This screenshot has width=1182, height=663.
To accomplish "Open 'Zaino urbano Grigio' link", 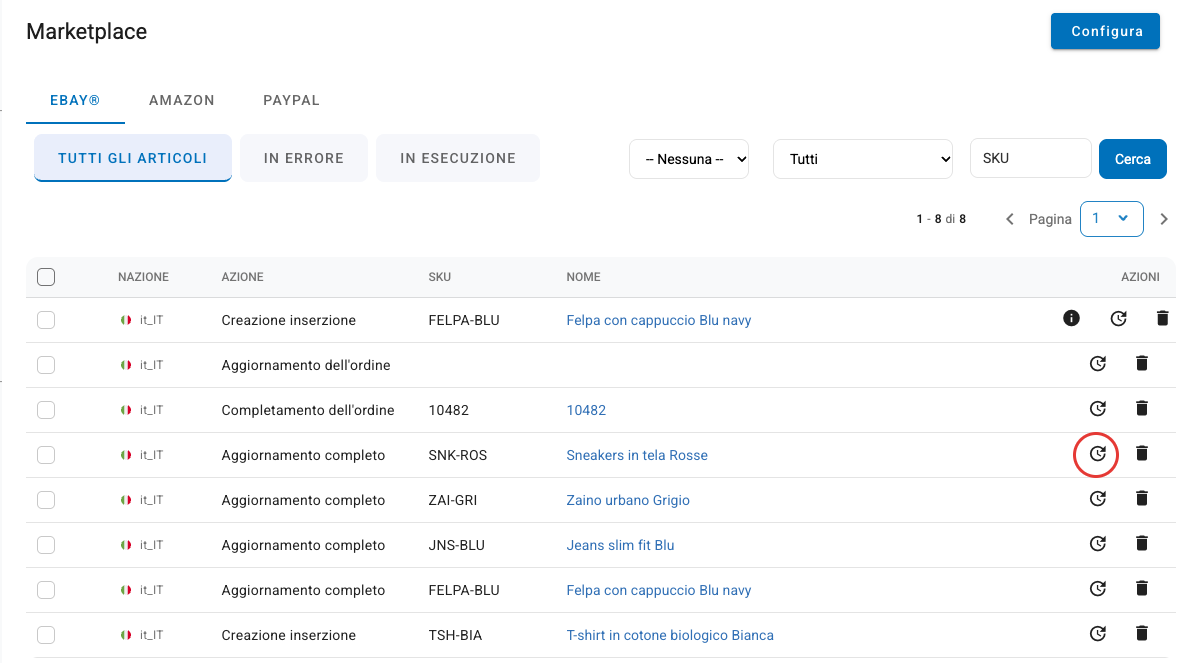I will tap(628, 500).
